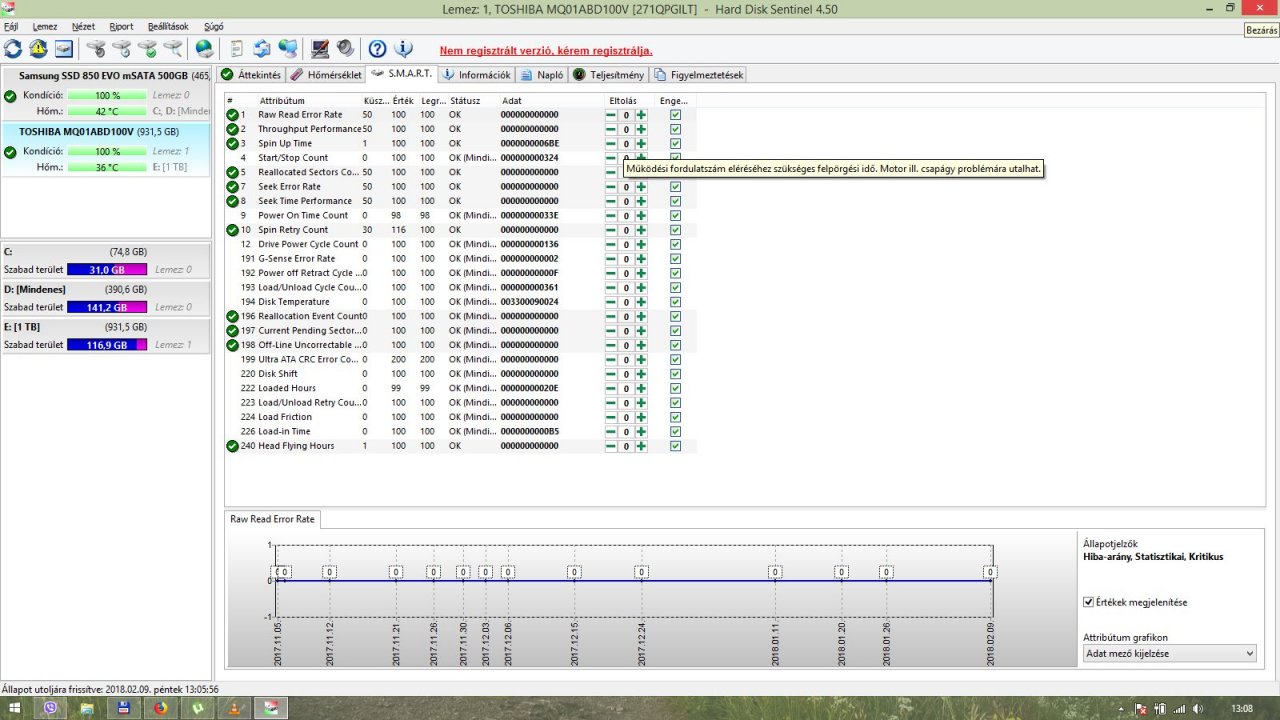The image size is (1280, 720).
Task: Switch to the Információk tab
Action: coord(477,75)
